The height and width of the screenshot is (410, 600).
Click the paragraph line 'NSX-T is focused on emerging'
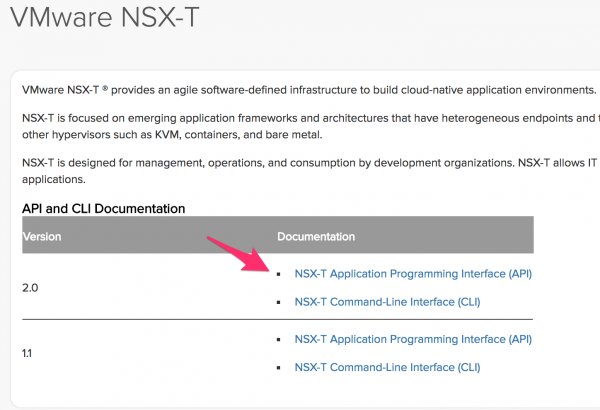pyautogui.click(x=311, y=118)
